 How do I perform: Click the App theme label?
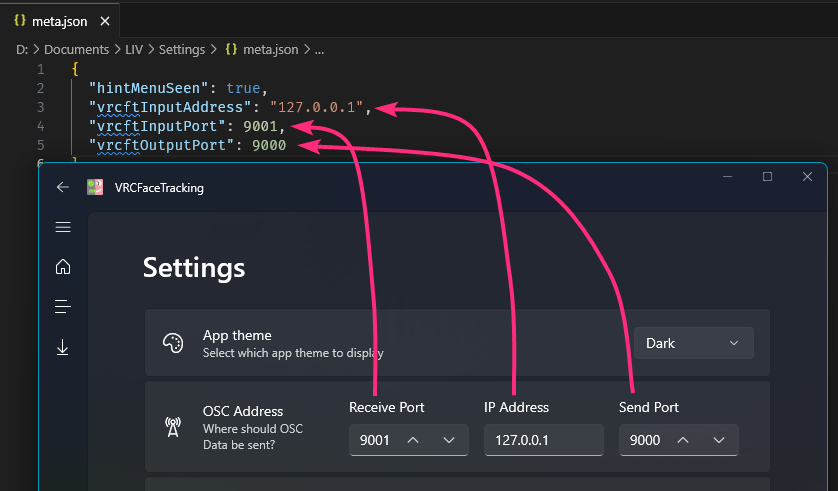[237, 335]
